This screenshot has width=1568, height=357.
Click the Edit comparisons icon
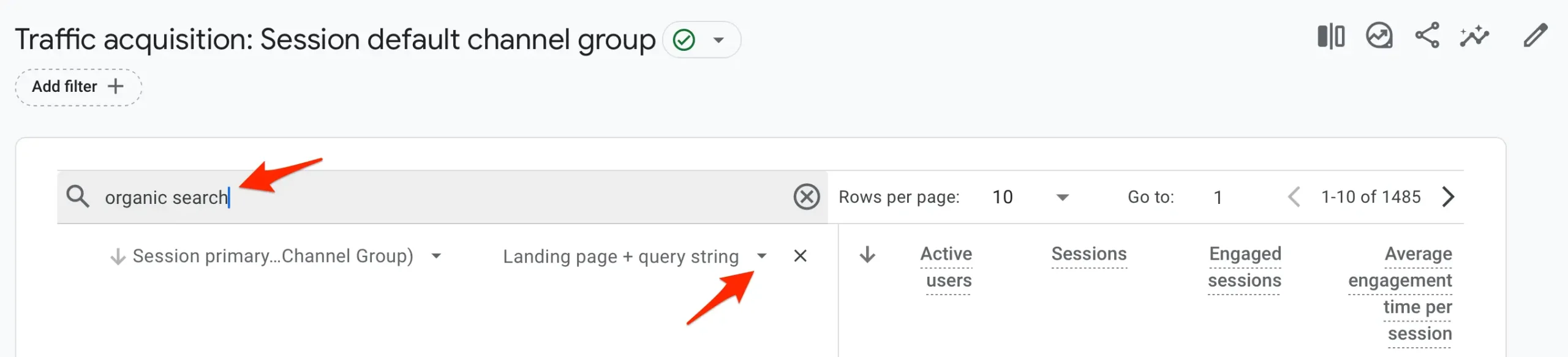[x=1330, y=37]
